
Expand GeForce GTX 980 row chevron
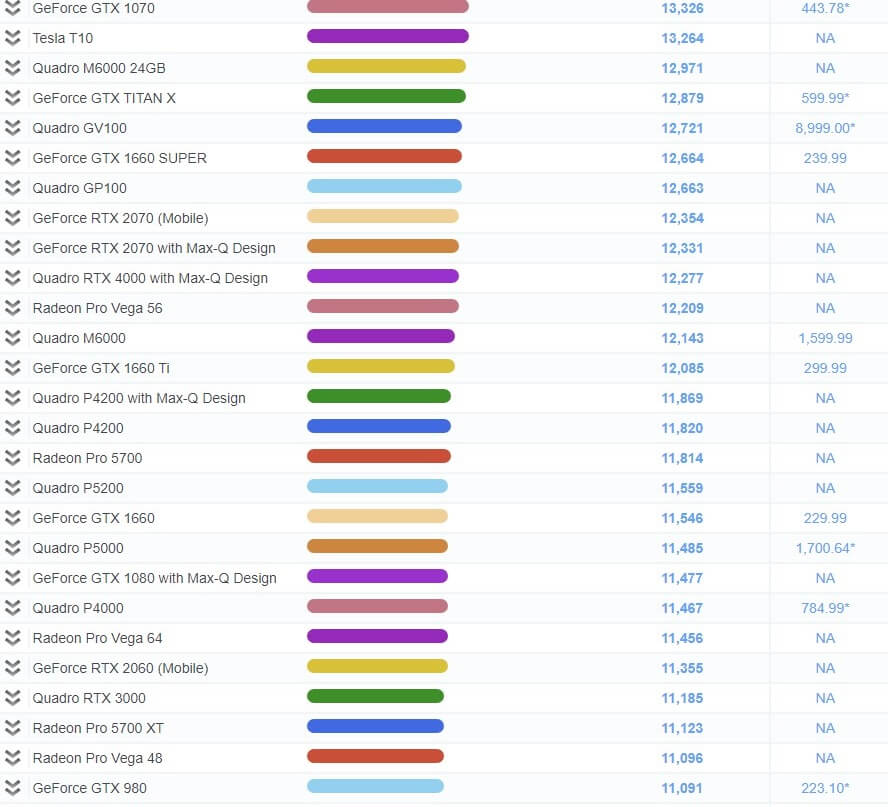tap(12, 788)
